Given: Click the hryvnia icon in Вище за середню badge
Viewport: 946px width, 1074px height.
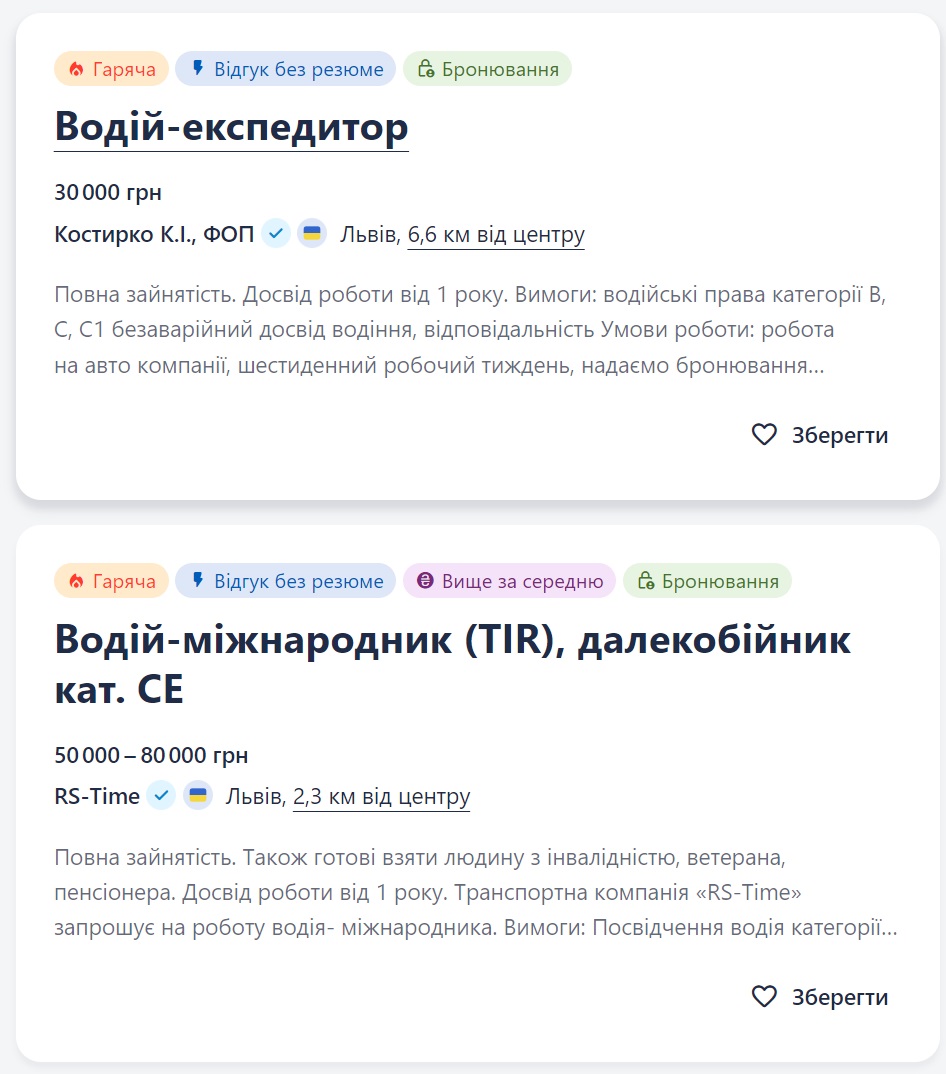Looking at the screenshot, I should coord(425,580).
